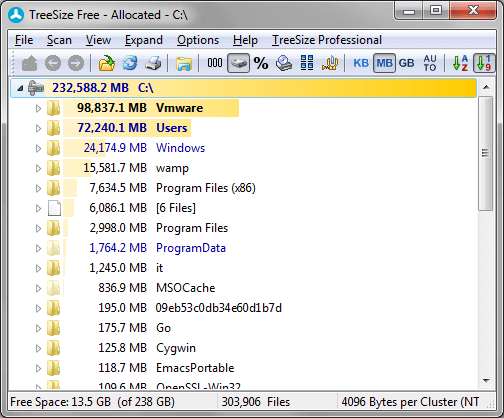Image resolution: width=504 pixels, height=418 pixels.
Task: Switch size unit to MB
Action: click(384, 63)
